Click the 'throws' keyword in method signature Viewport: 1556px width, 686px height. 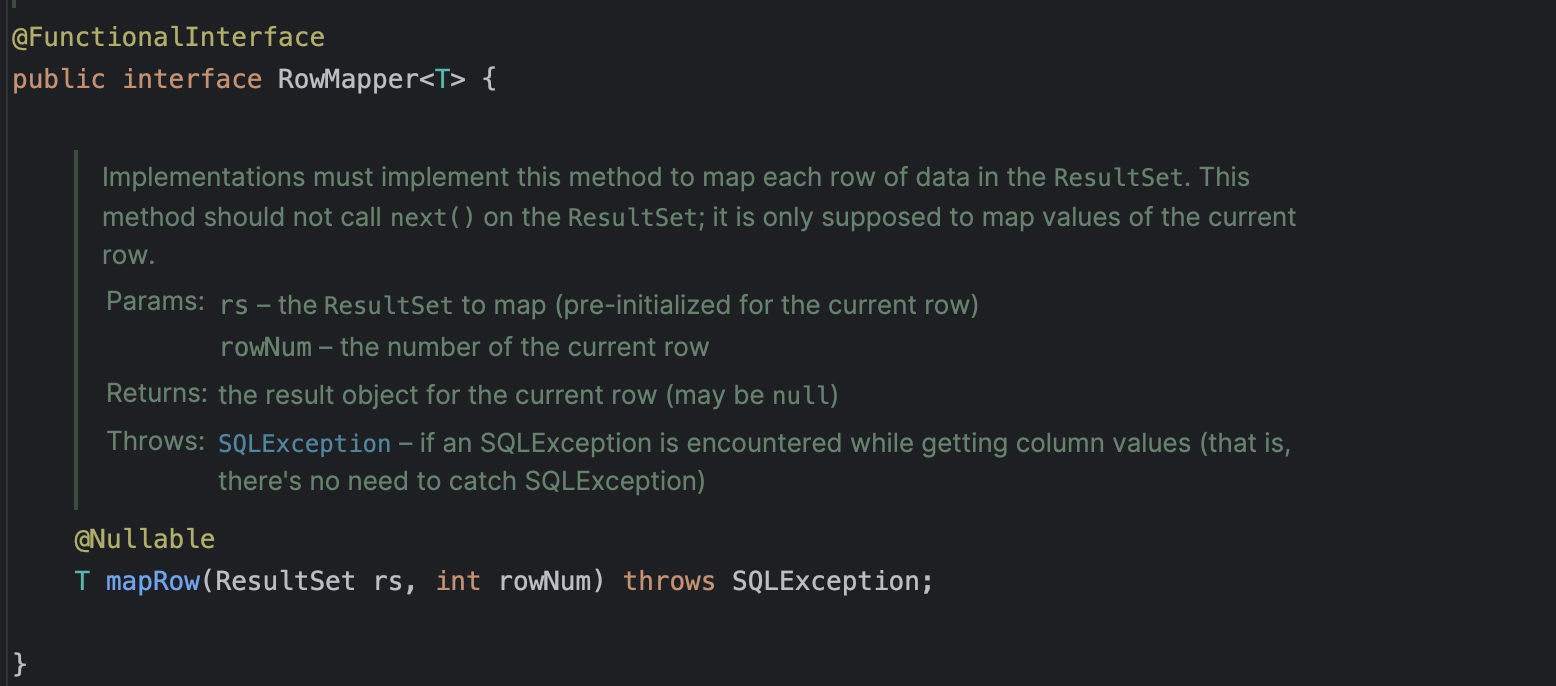point(668,581)
